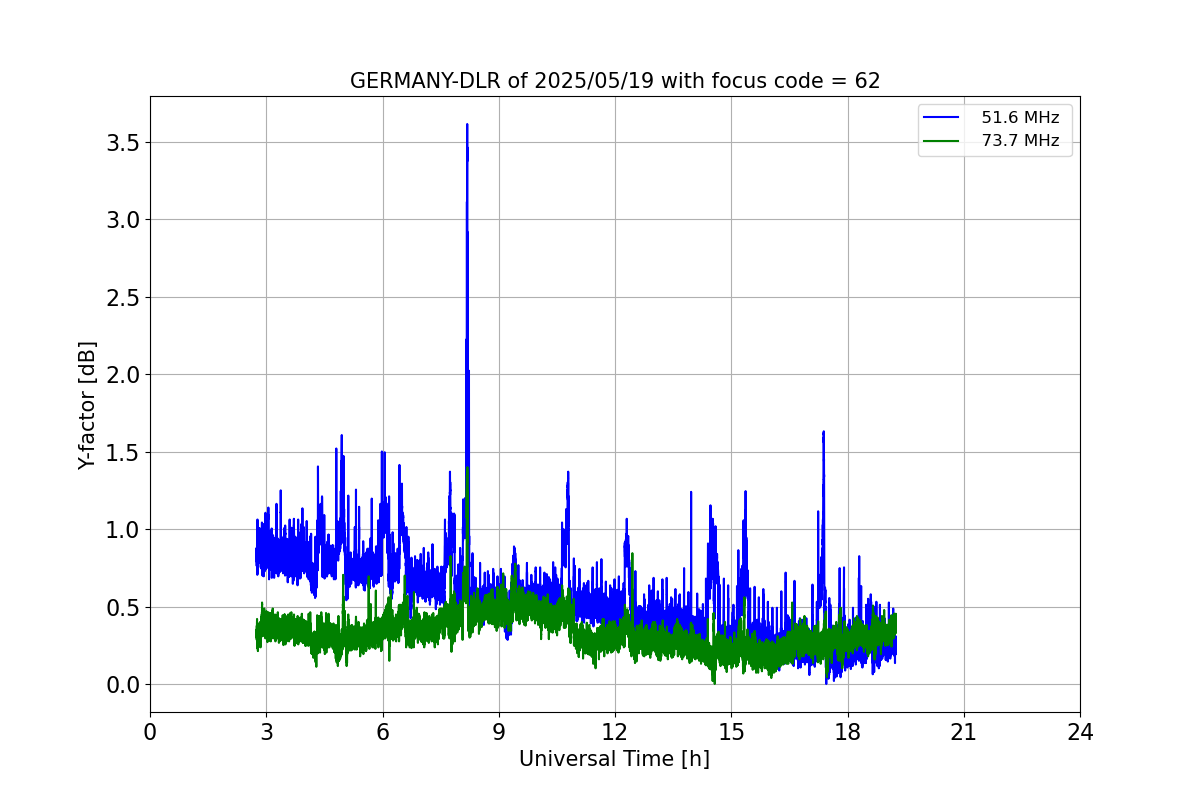Click the blue spike peak near 17.4 h
1200x800 pixels.
click(823, 433)
